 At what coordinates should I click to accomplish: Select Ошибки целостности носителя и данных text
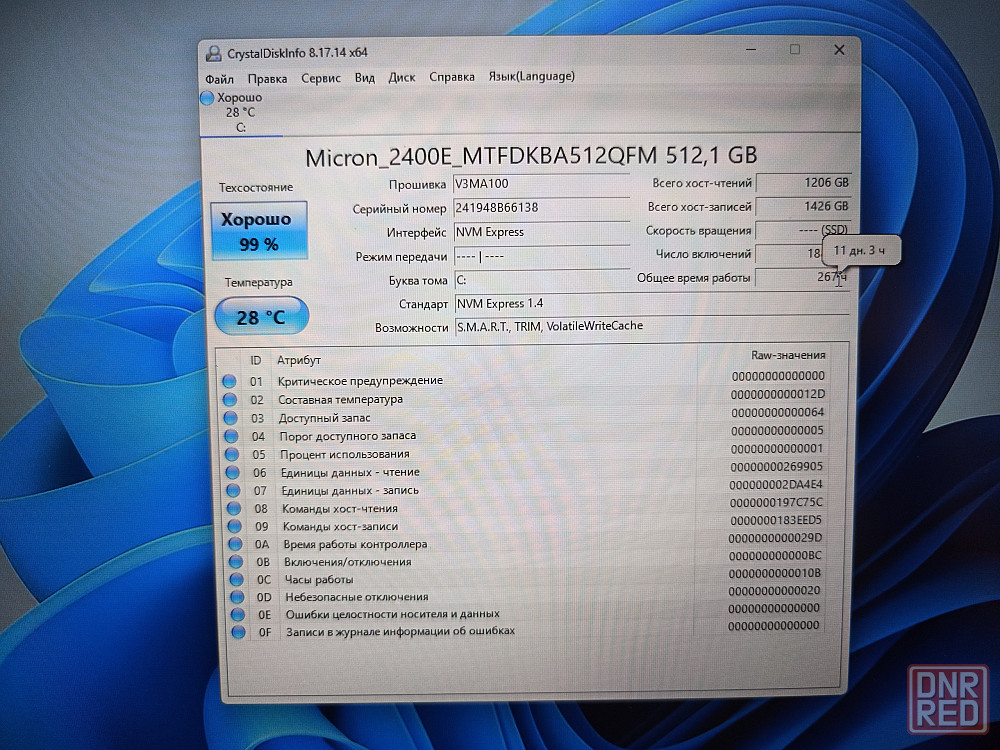(x=393, y=614)
